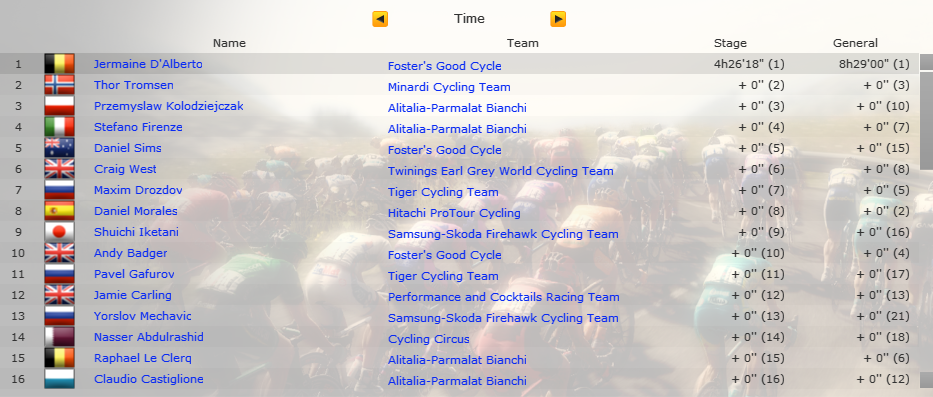Open the Minardi Cycling Team link
Viewport: 933px width, 397px height.
(x=449, y=87)
